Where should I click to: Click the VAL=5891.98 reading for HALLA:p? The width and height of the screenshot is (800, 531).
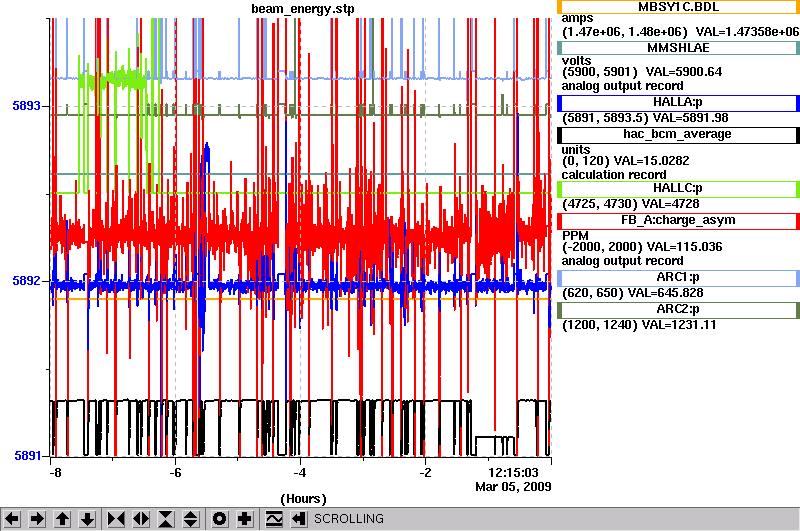pos(691,118)
